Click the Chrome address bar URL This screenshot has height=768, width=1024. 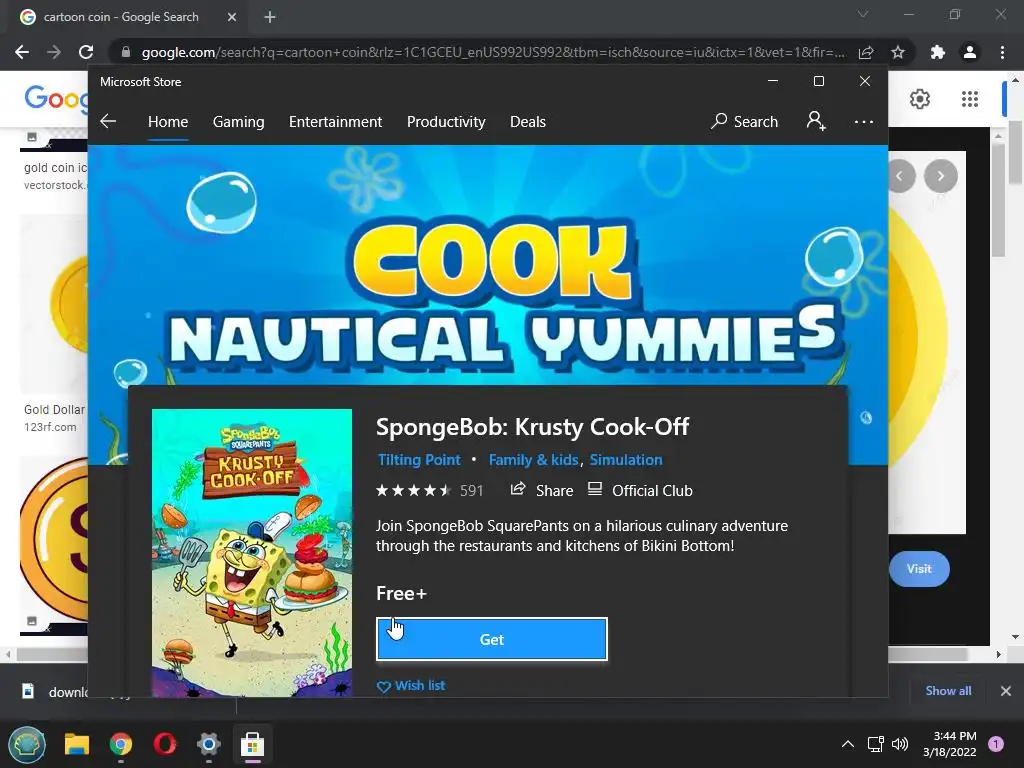coord(493,52)
